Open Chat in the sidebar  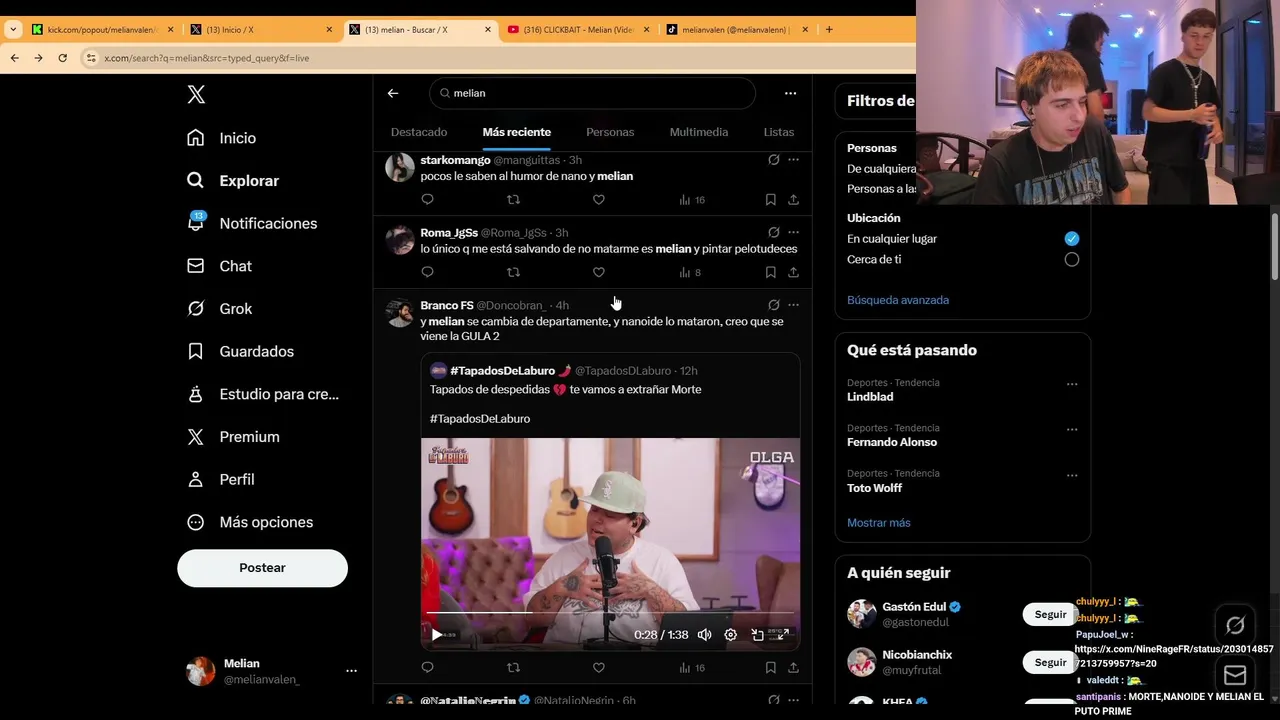tap(219, 266)
